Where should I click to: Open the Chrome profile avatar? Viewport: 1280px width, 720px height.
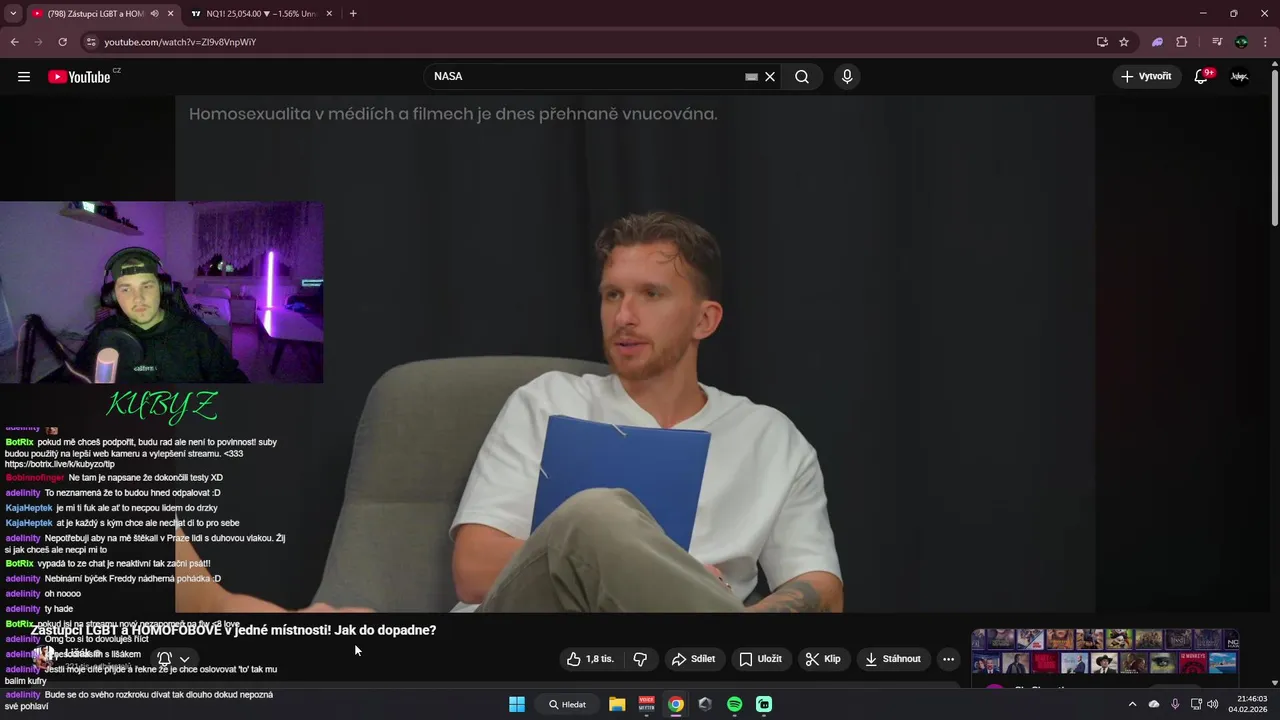tap(1241, 42)
